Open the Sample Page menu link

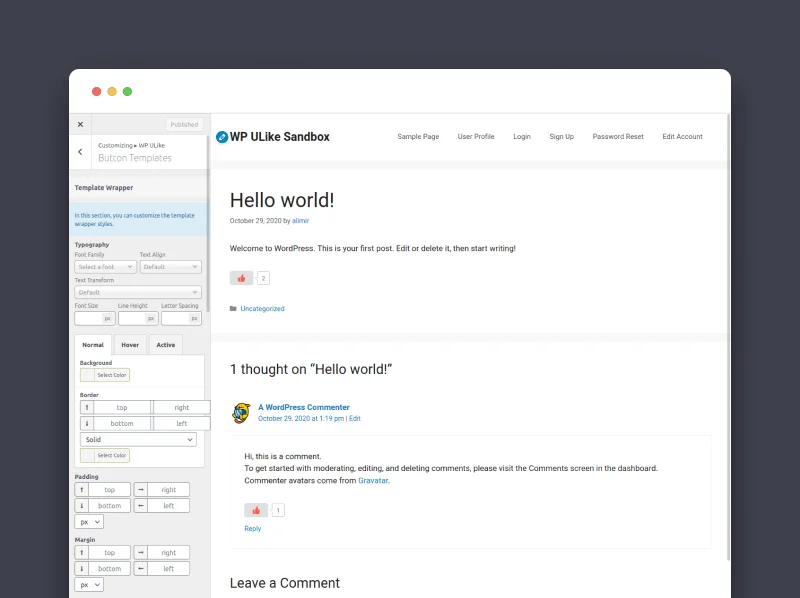point(418,137)
